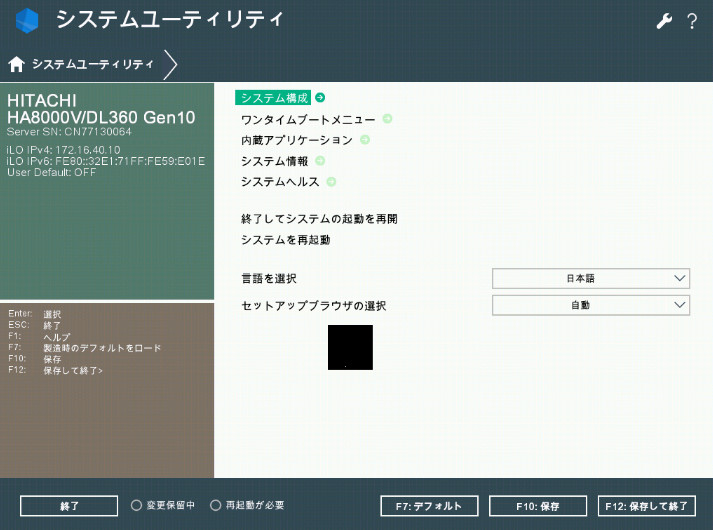Click the wrench settings icon
The width and height of the screenshot is (713, 530).
point(664,21)
